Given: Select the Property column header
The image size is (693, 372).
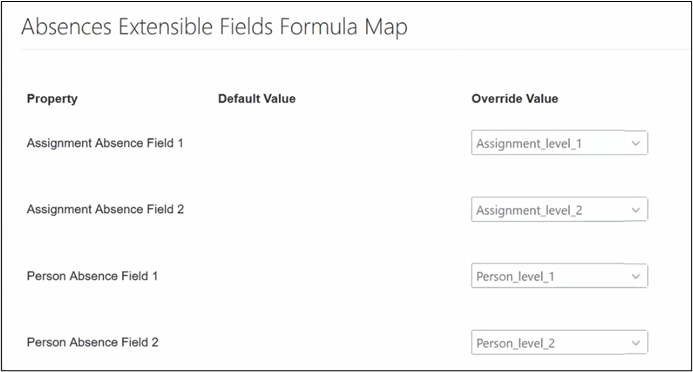Looking at the screenshot, I should tap(52, 99).
